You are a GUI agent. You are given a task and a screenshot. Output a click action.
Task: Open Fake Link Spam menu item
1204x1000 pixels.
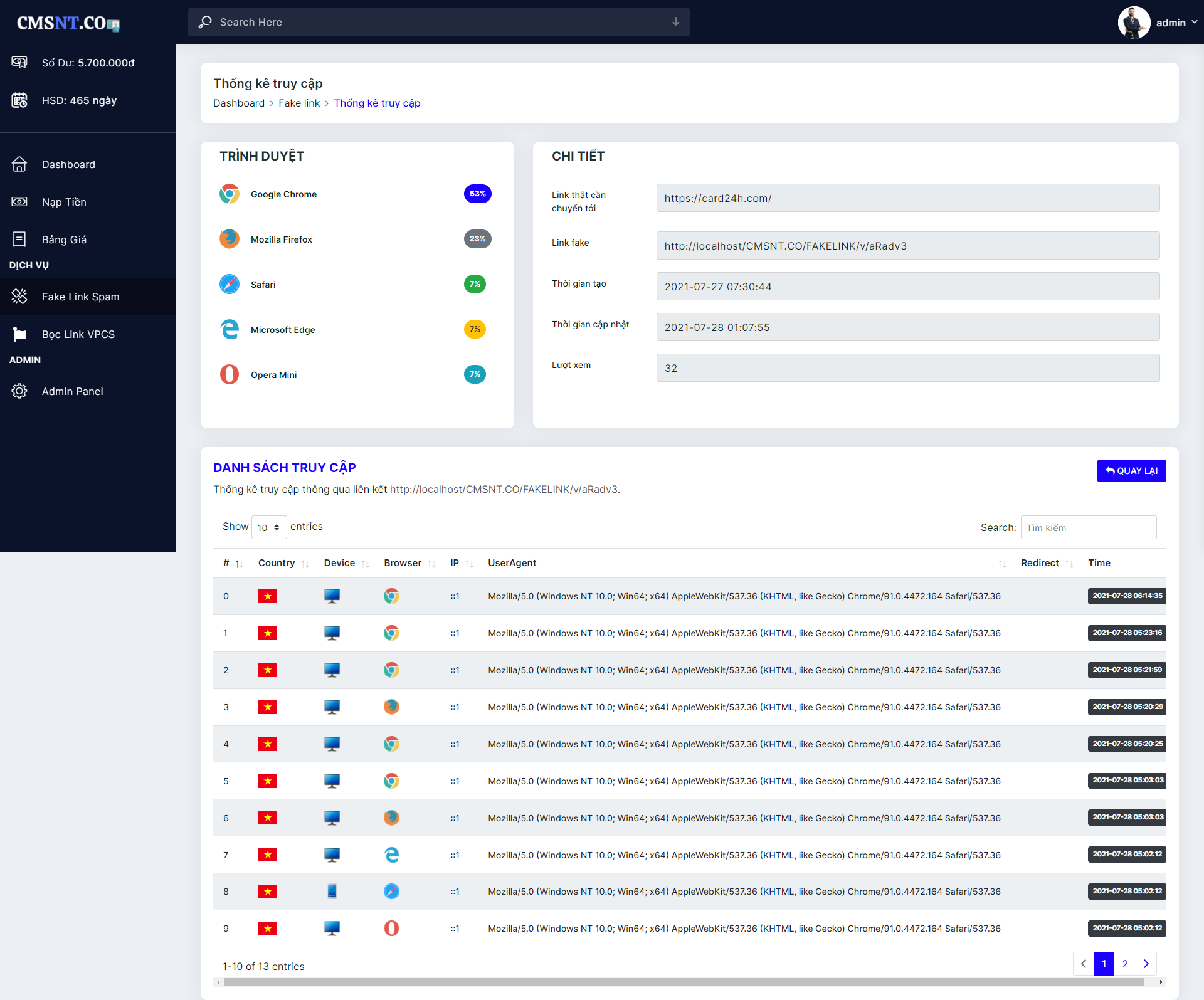pyautogui.click(x=80, y=297)
